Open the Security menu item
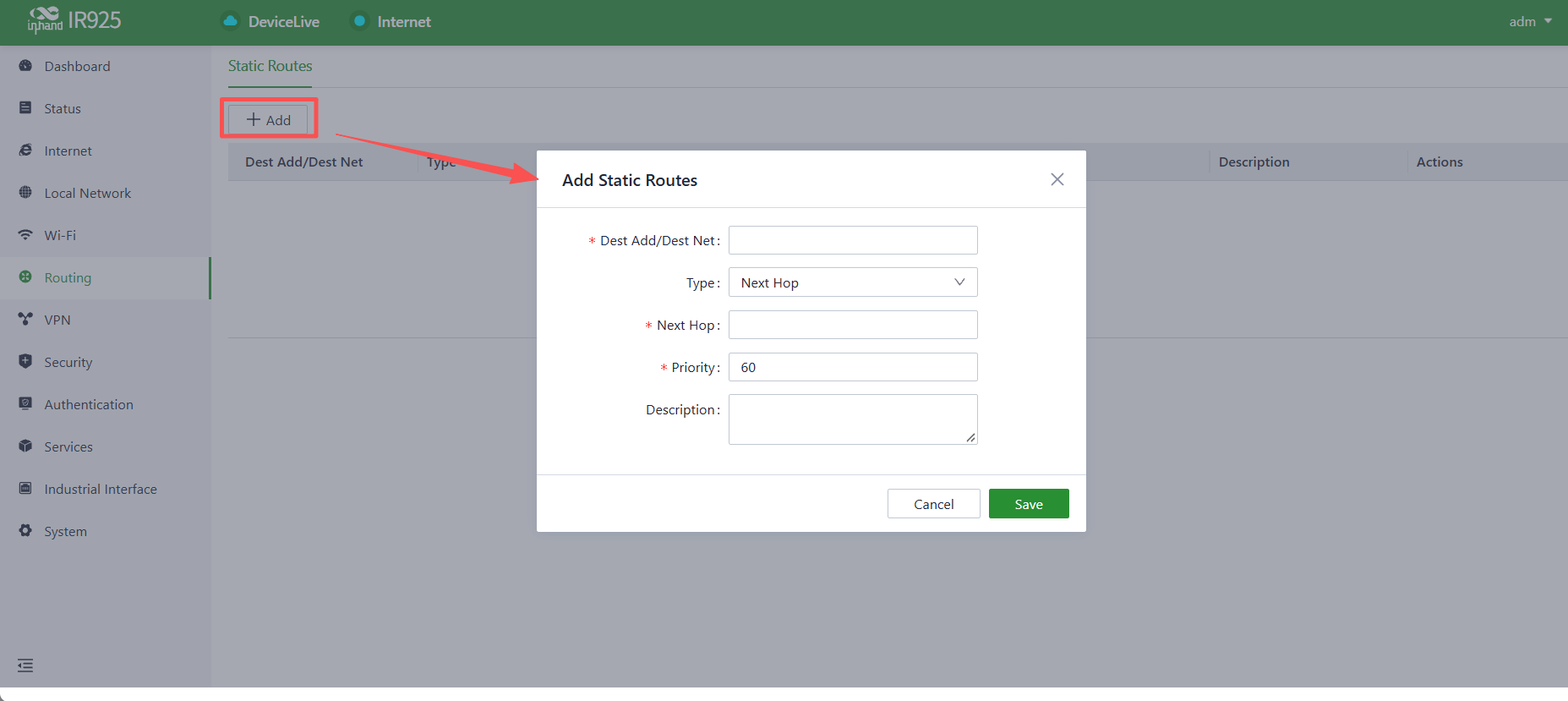The image size is (1568, 701). pyautogui.click(x=105, y=362)
